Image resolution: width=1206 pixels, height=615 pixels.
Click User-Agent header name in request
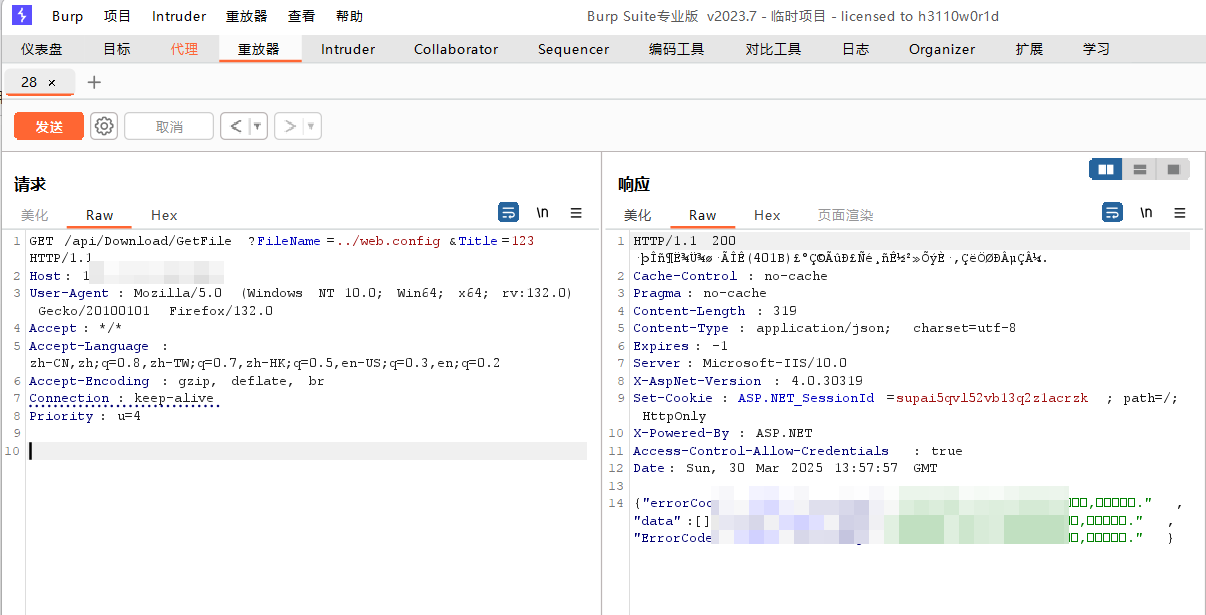69,293
